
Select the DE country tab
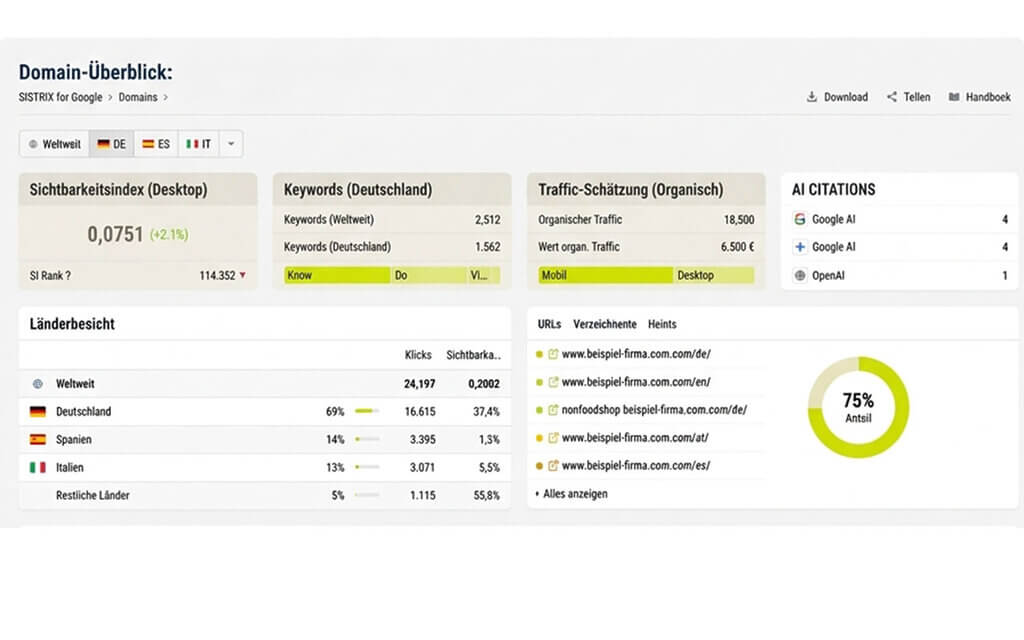coord(112,144)
